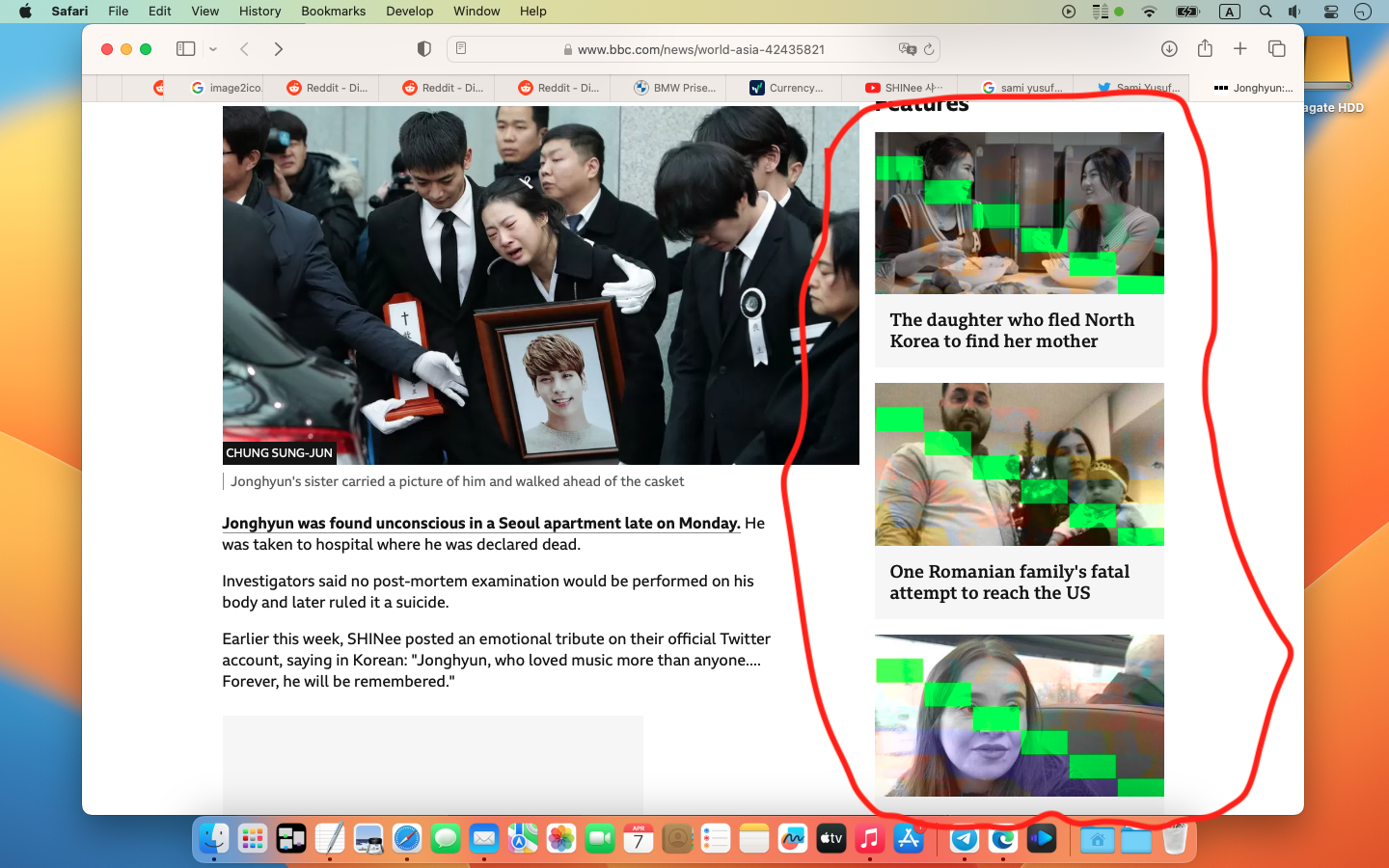Open FaceTime from the Dock

(x=600, y=838)
